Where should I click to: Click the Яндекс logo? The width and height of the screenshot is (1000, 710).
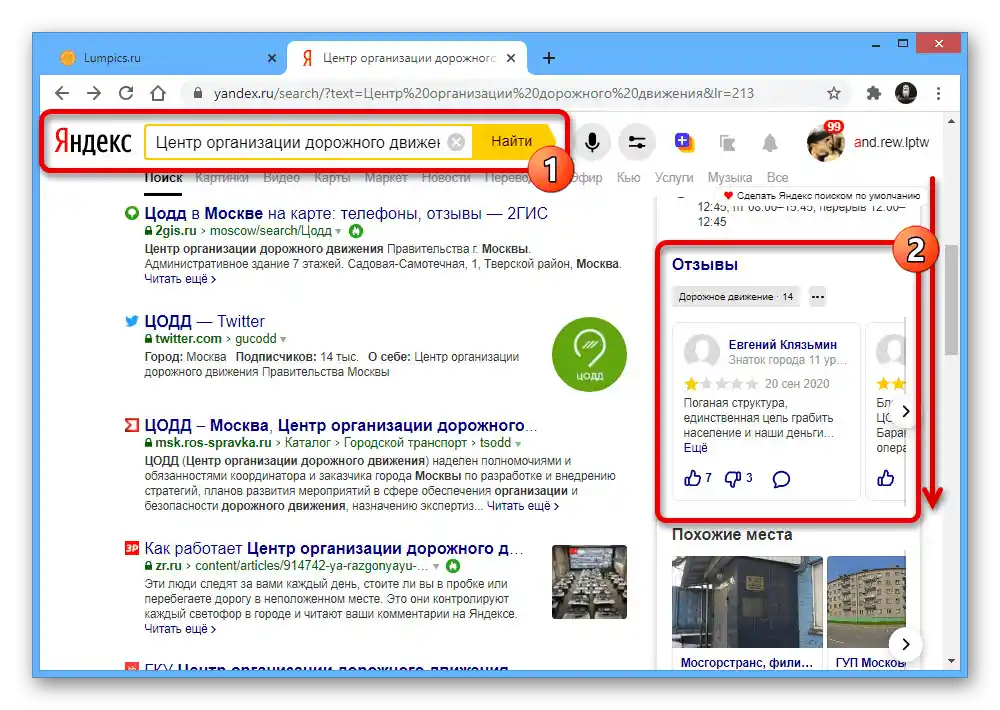pyautogui.click(x=93, y=142)
